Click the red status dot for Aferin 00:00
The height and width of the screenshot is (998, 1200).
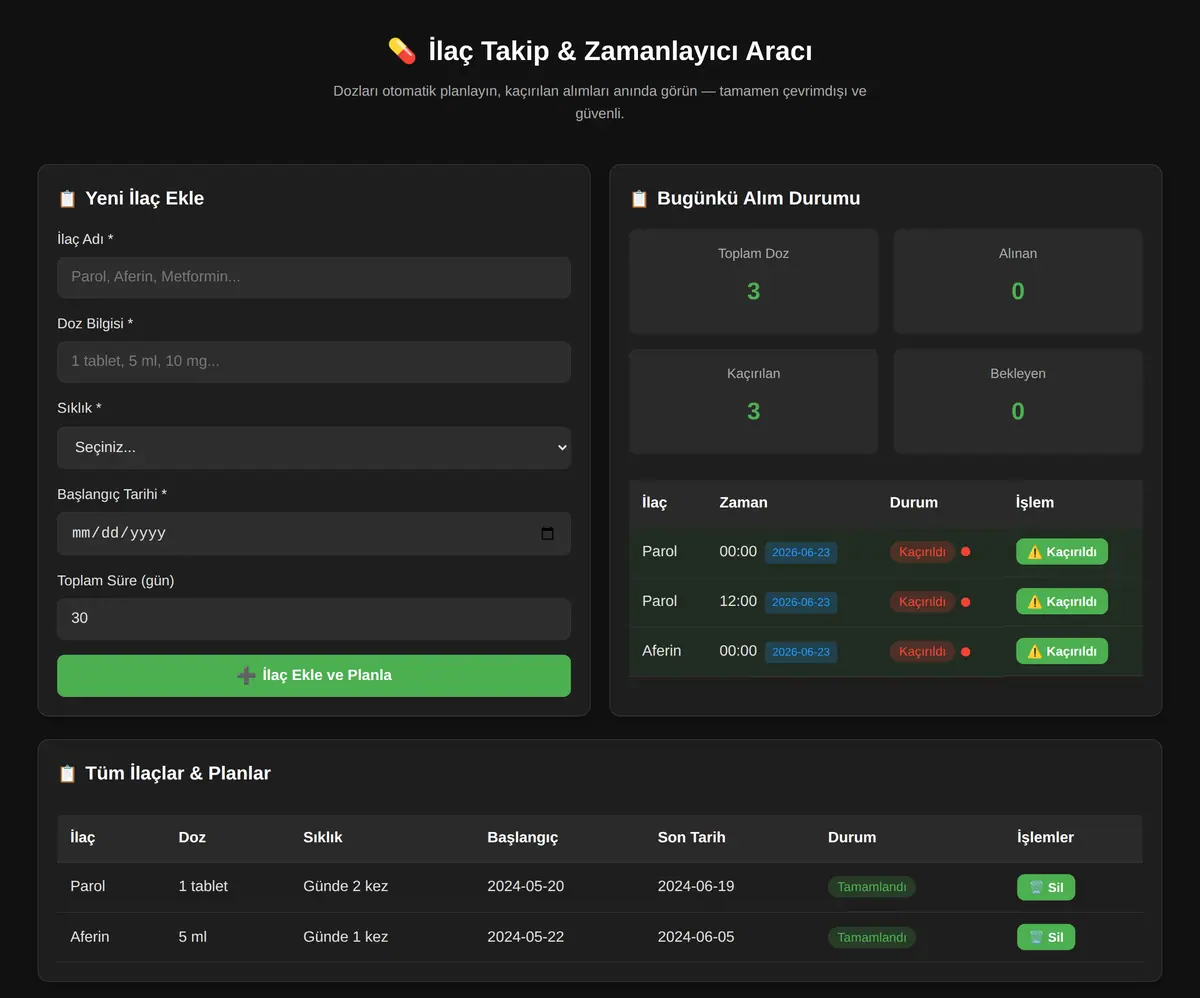click(x=965, y=652)
